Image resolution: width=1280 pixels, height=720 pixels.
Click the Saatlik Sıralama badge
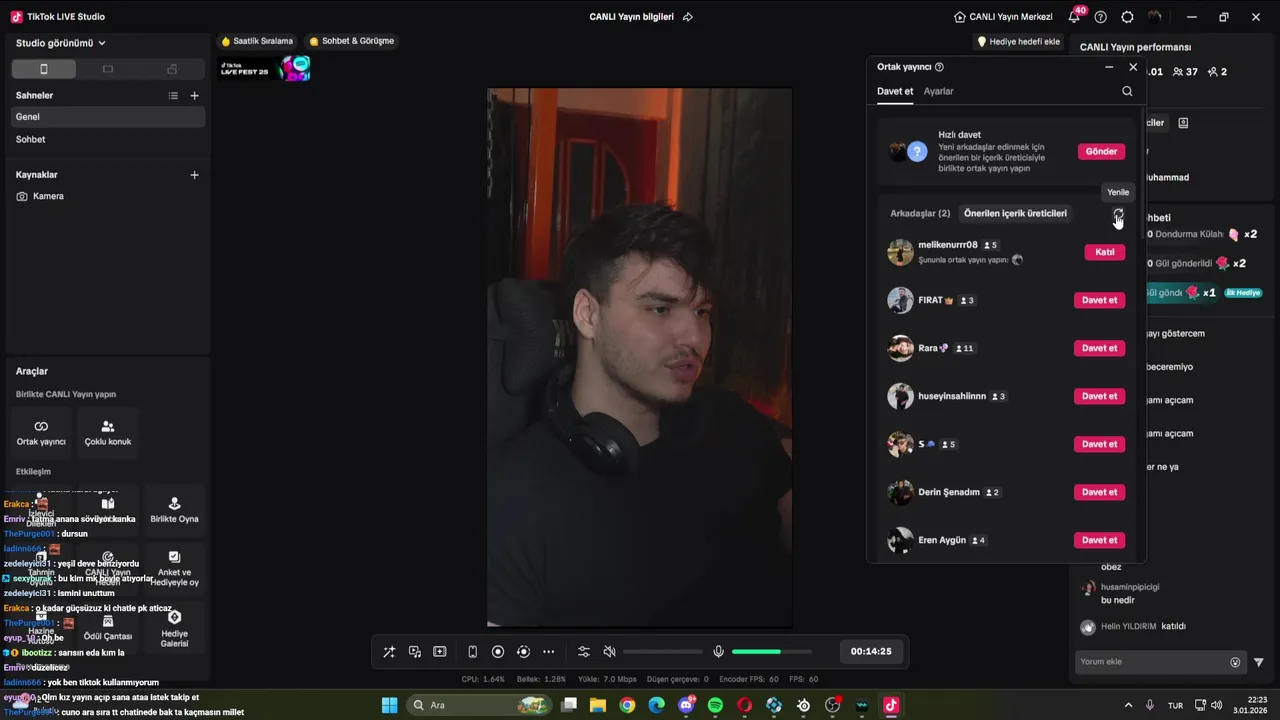point(257,41)
